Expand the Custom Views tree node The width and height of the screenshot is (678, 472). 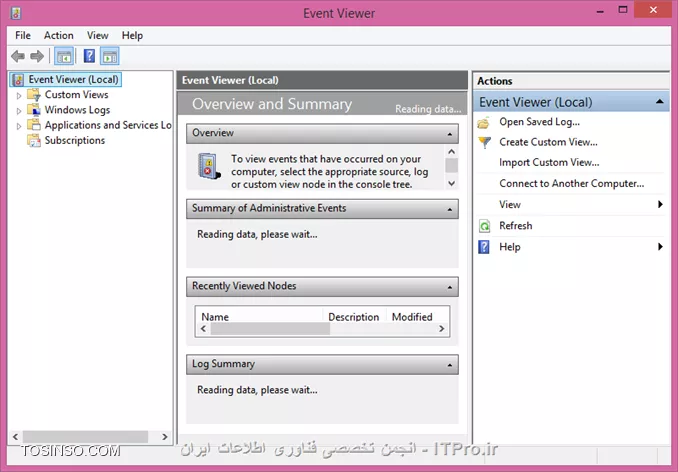[x=19, y=96]
